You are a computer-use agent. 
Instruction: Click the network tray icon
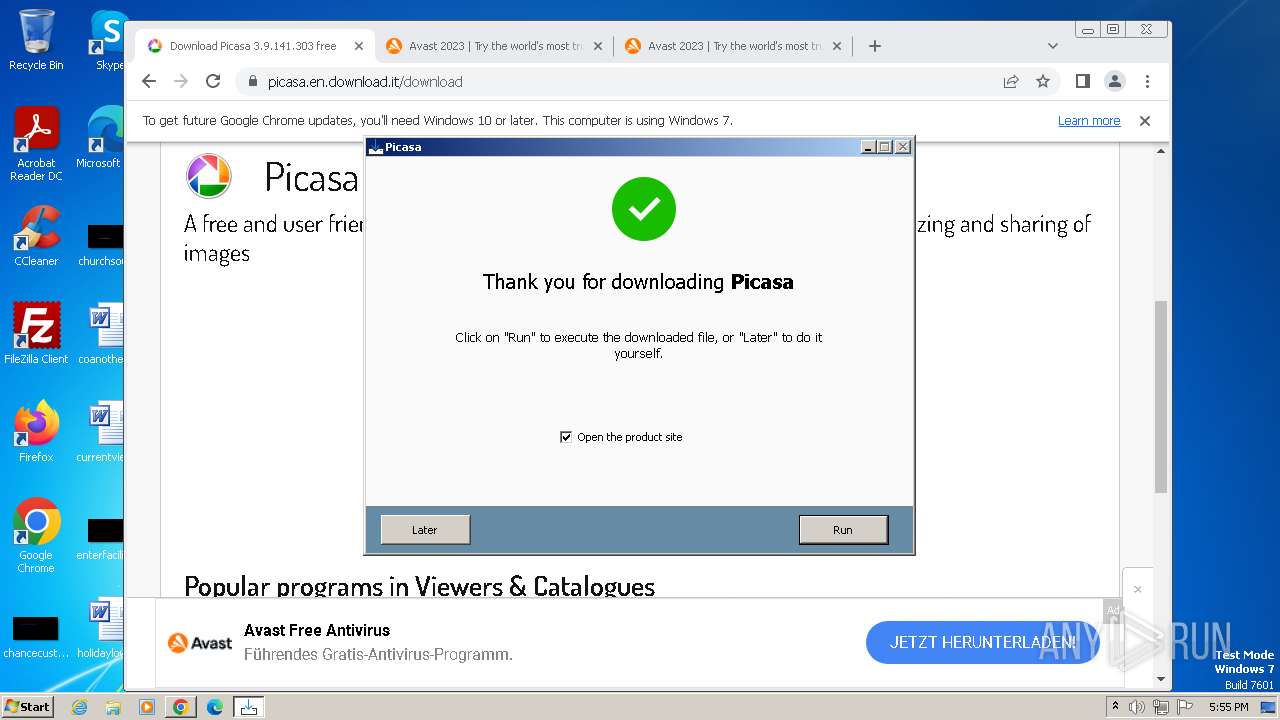(1160, 707)
